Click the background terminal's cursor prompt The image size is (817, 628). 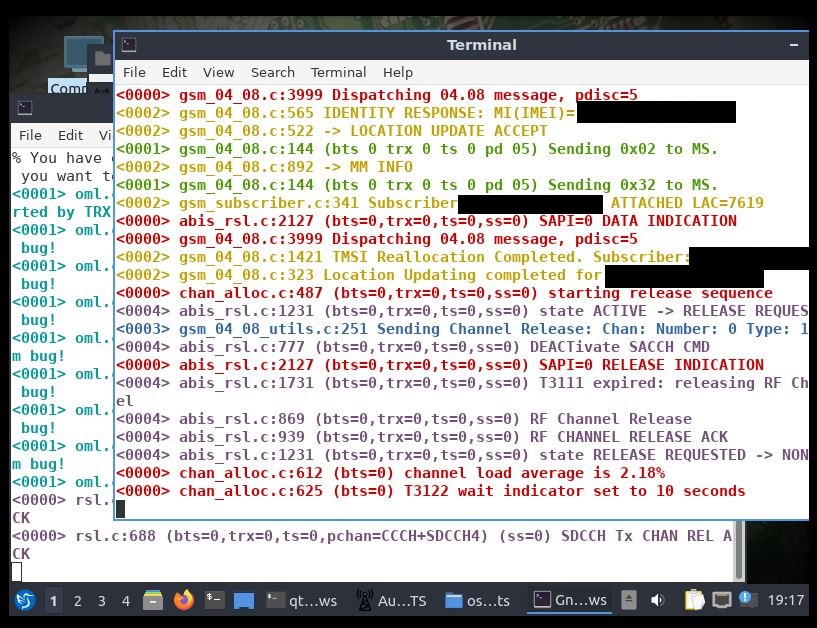[x=17, y=572]
